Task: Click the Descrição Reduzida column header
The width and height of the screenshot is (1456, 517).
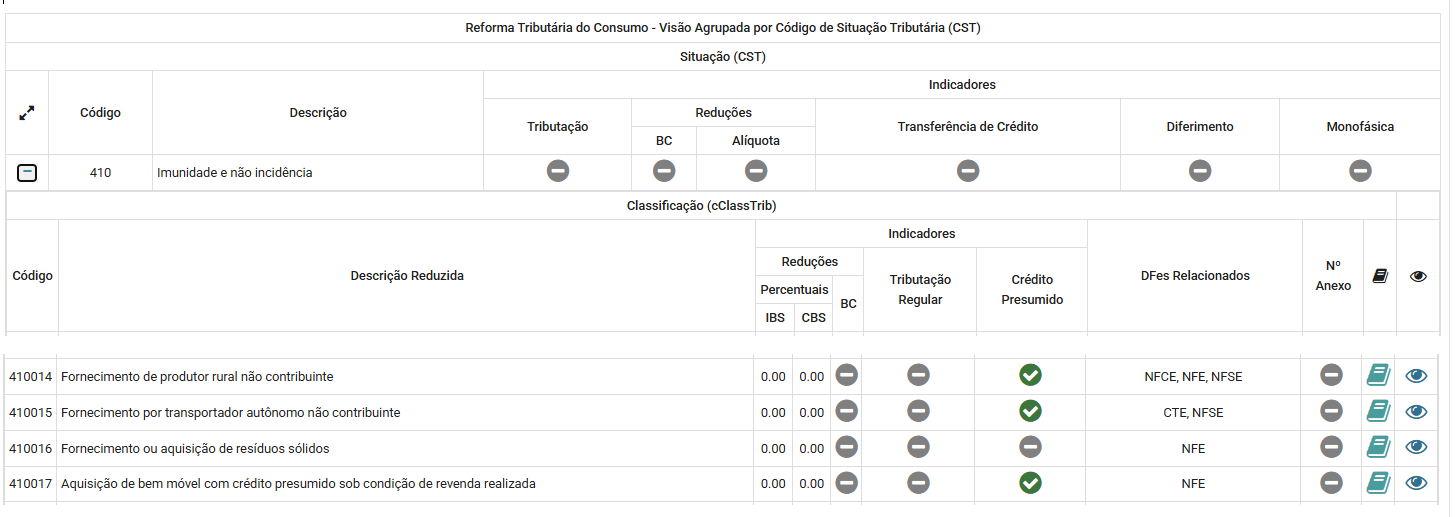Action: pyautogui.click(x=407, y=276)
